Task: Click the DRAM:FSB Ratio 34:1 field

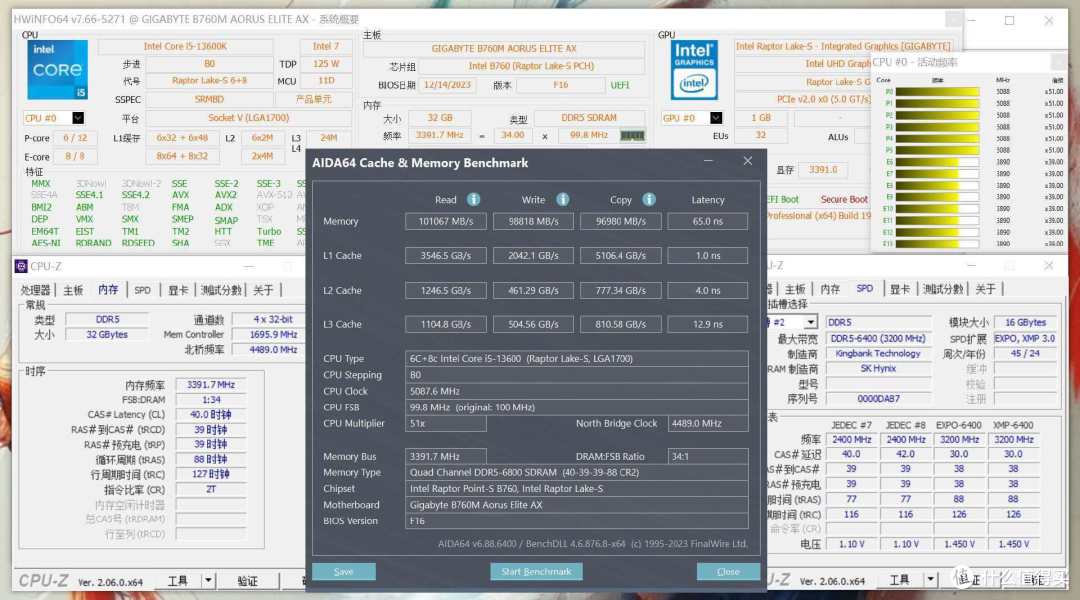Action: pyautogui.click(x=708, y=456)
